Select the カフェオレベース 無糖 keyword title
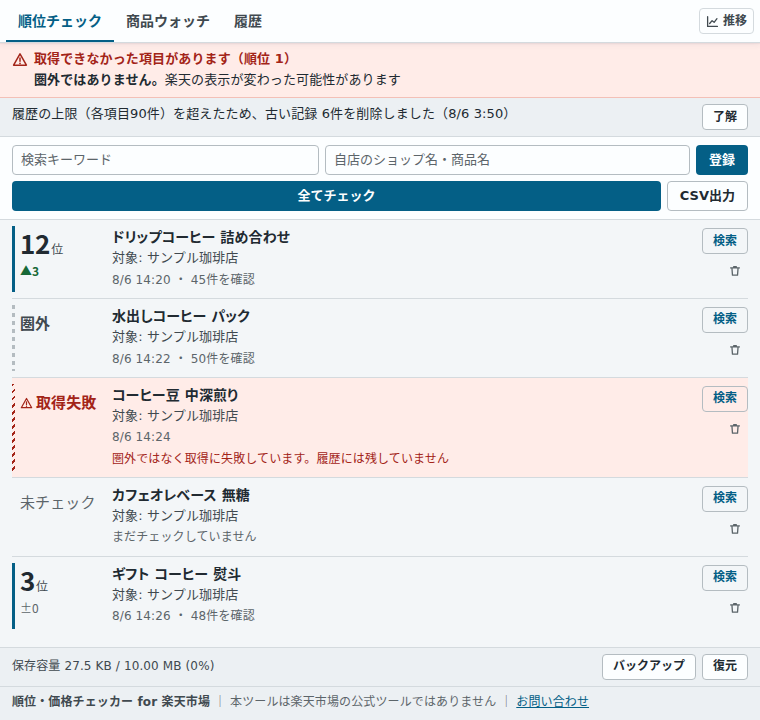Screen dimensions: 760x720 click(x=181, y=495)
